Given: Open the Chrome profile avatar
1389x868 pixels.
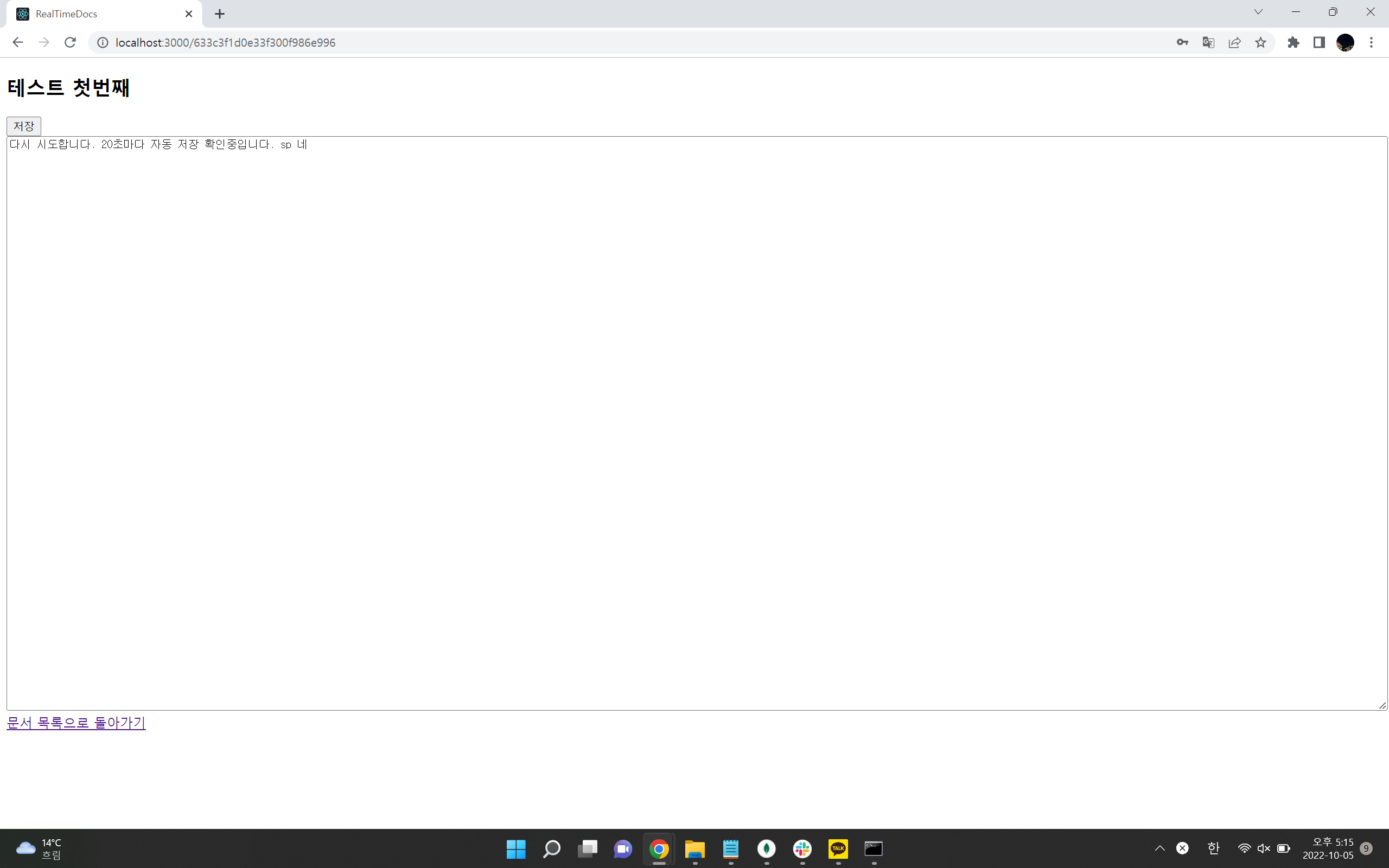Looking at the screenshot, I should point(1345,42).
